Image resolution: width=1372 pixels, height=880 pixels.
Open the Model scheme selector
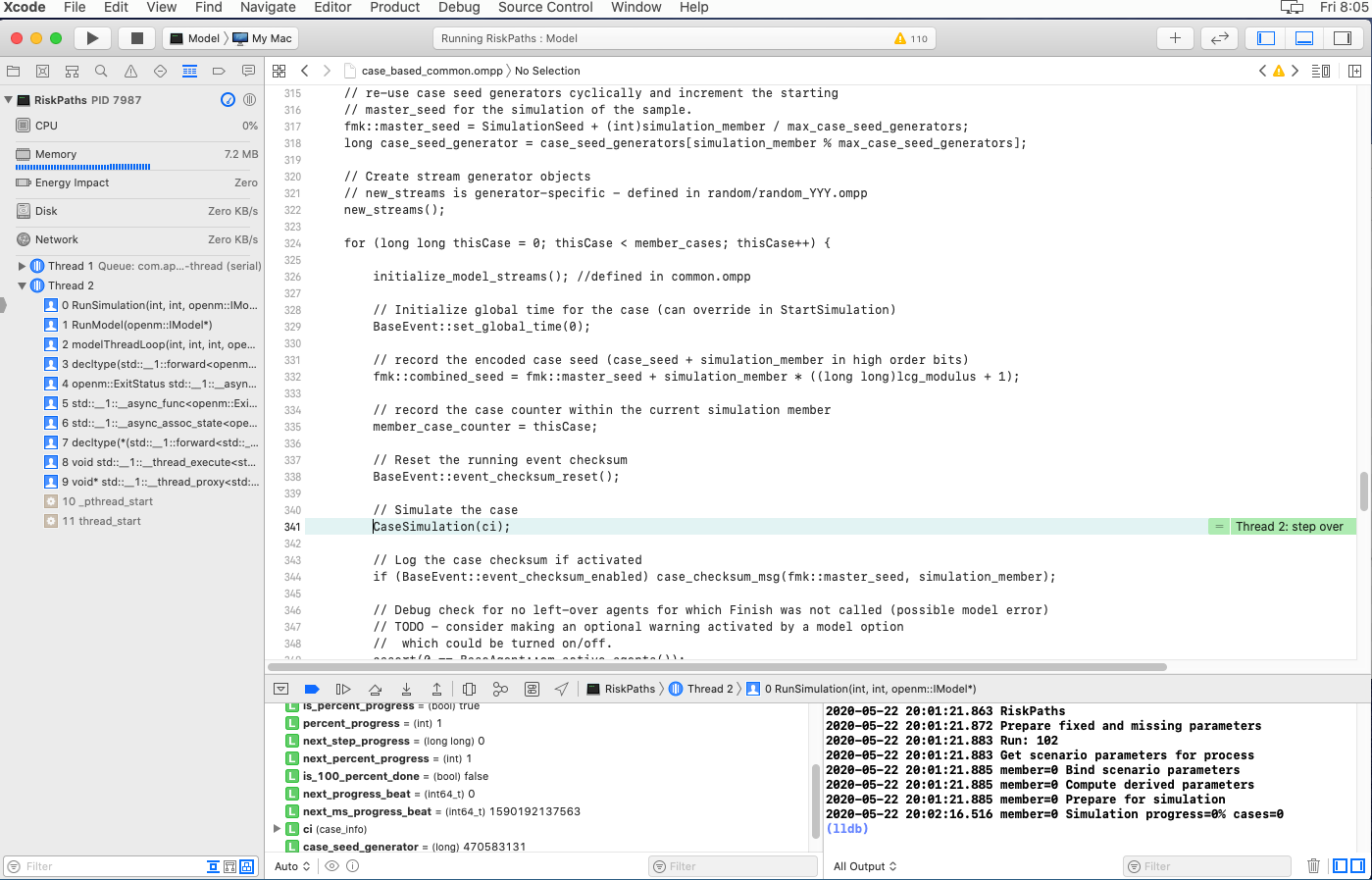[196, 38]
